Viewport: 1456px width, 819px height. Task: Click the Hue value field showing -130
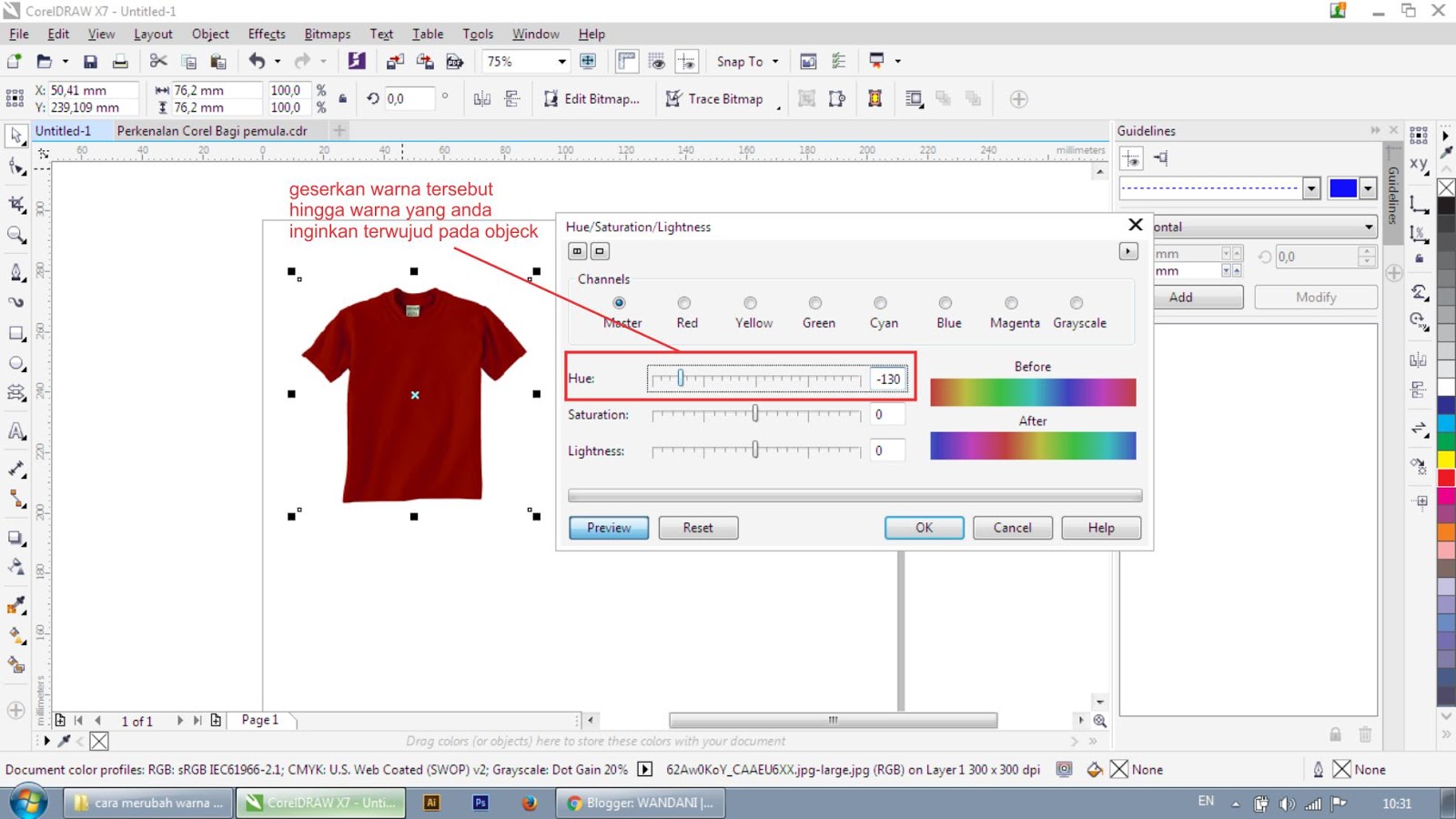887,379
